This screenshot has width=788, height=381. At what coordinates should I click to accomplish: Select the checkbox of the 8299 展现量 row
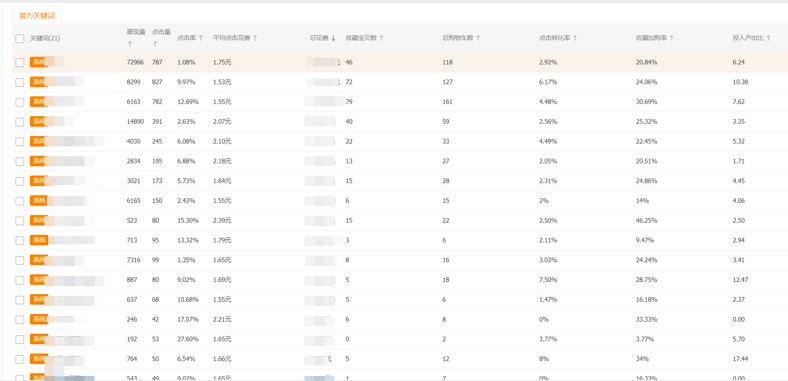point(20,82)
